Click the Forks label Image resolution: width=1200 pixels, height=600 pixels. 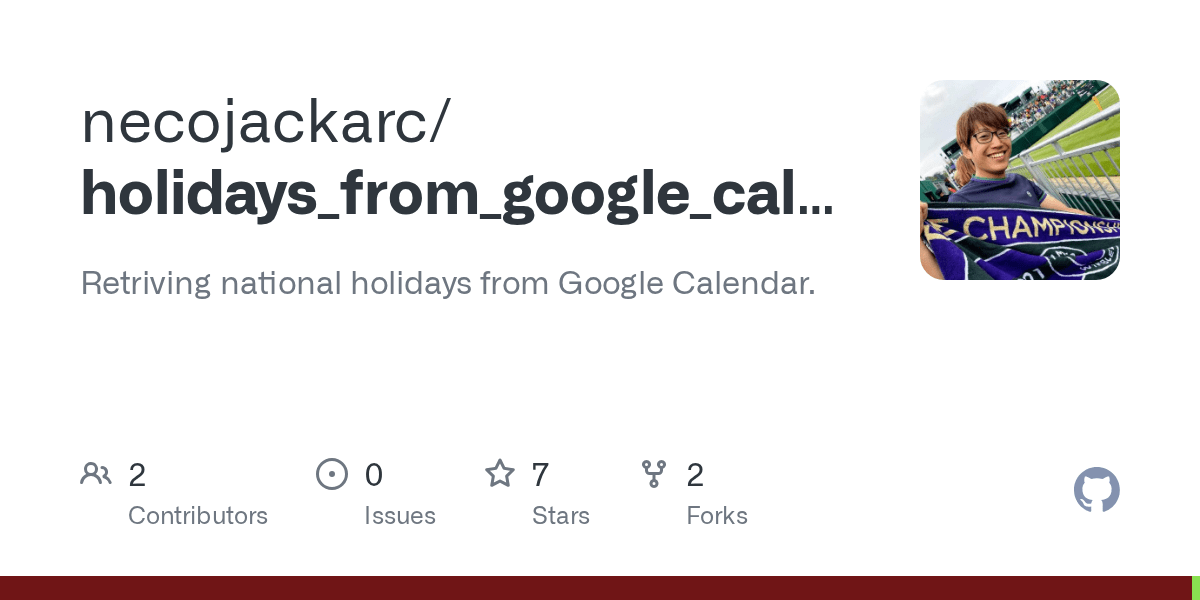[717, 516]
